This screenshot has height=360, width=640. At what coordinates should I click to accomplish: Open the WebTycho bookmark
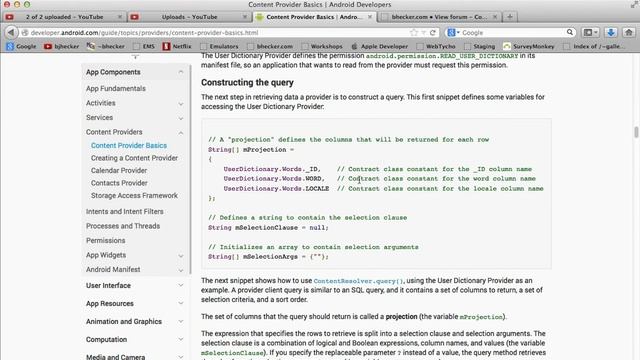[436, 47]
